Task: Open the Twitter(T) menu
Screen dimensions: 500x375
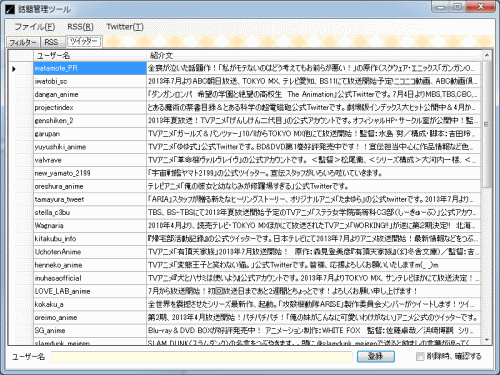Action: (125, 27)
